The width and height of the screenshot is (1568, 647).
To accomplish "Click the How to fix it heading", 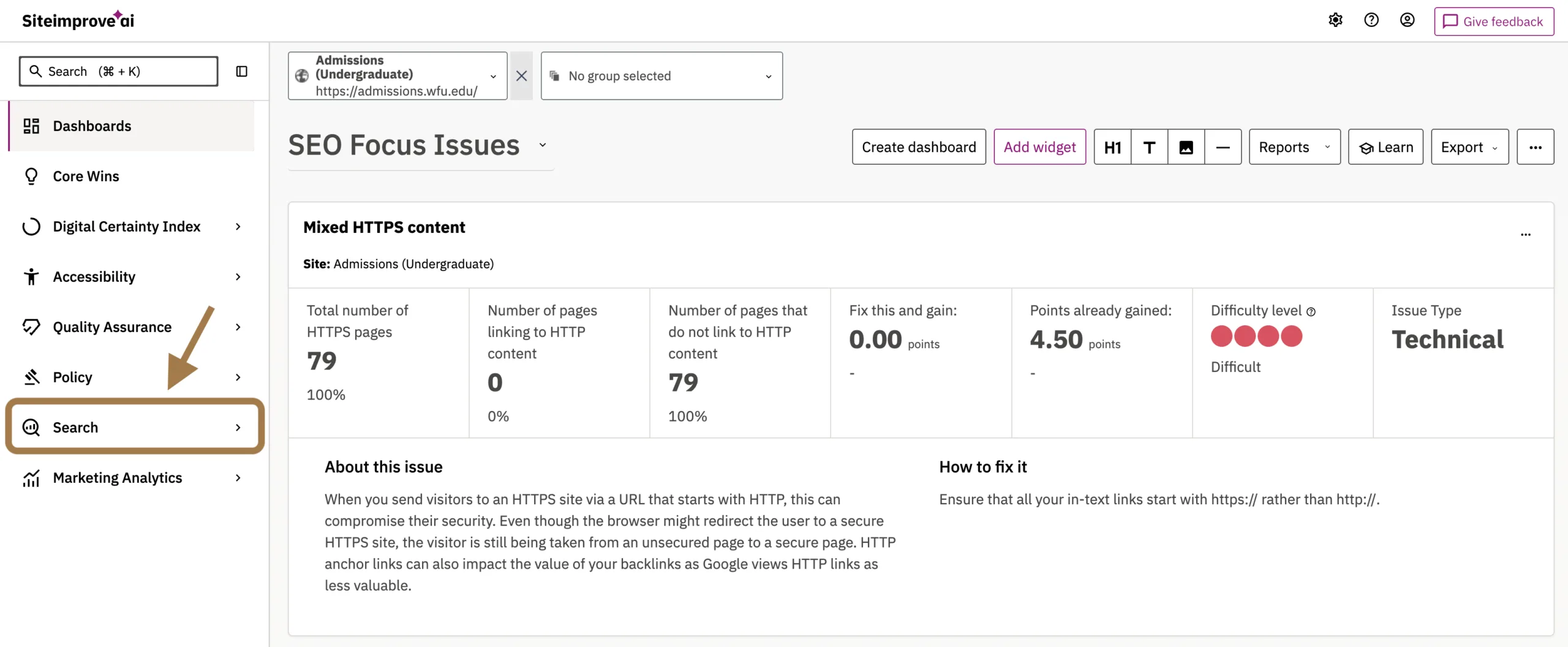I will click(983, 467).
